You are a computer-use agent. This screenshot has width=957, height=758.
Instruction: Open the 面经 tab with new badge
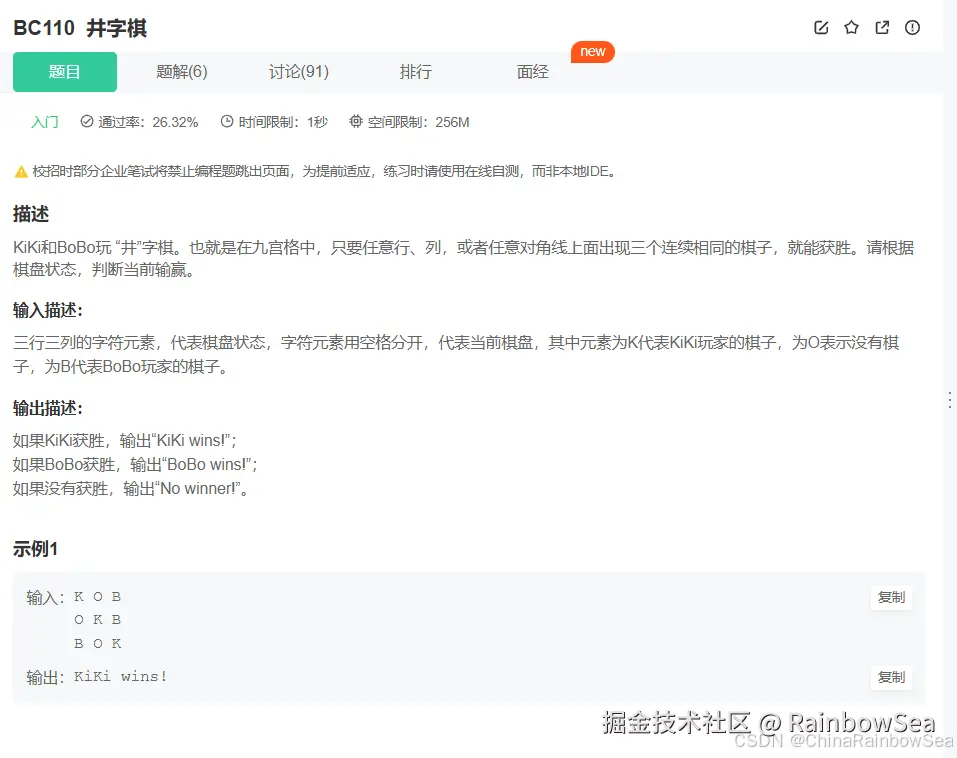coord(532,71)
